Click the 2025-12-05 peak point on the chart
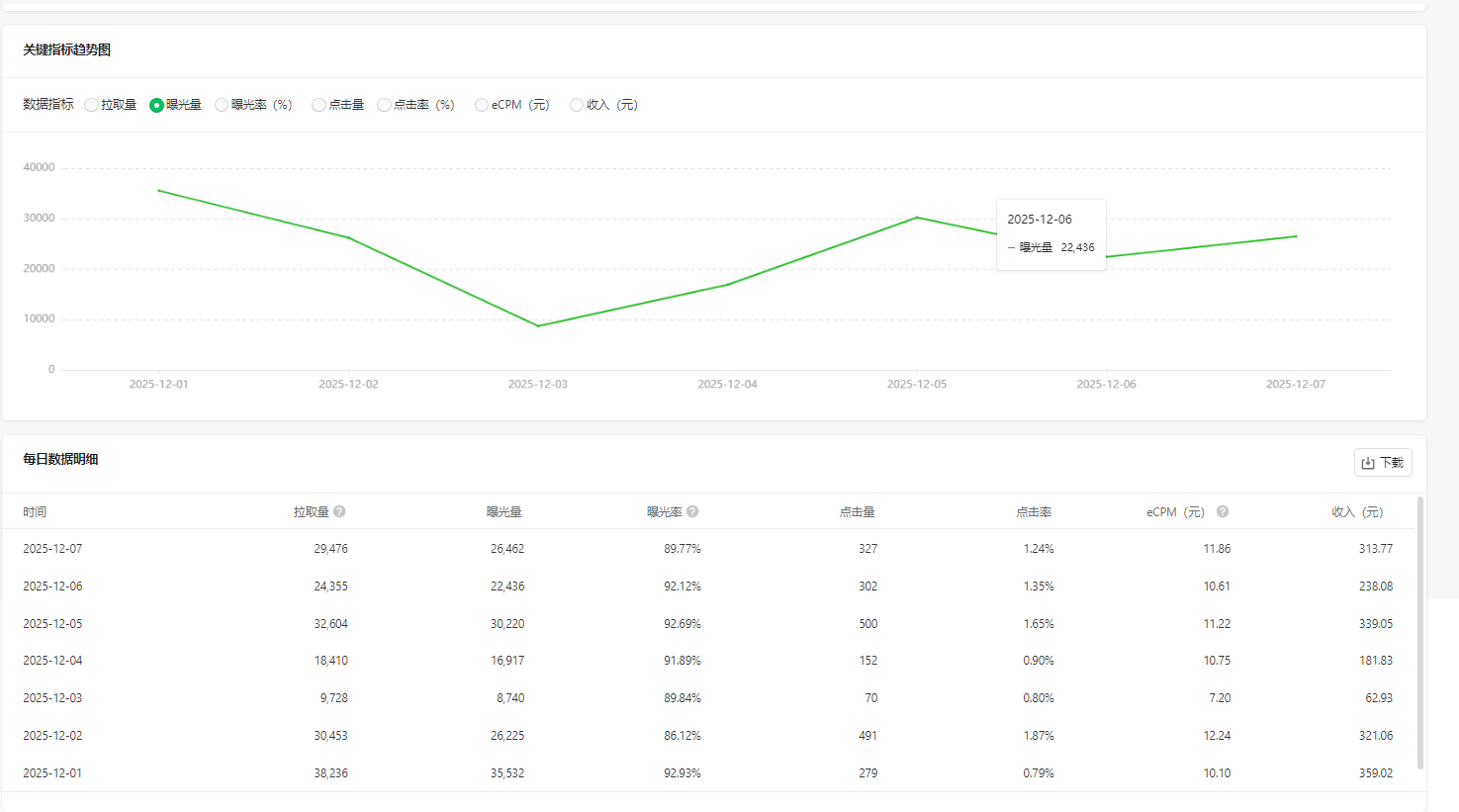 917,218
